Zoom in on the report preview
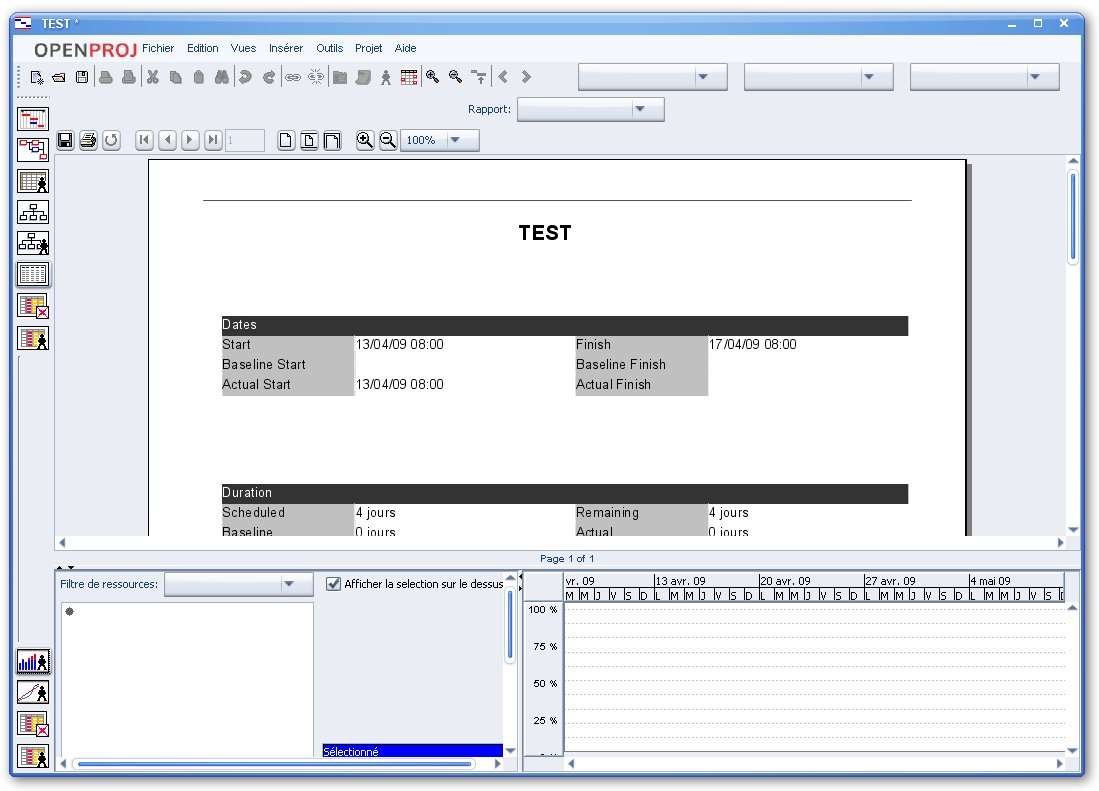1099x791 pixels. [365, 141]
